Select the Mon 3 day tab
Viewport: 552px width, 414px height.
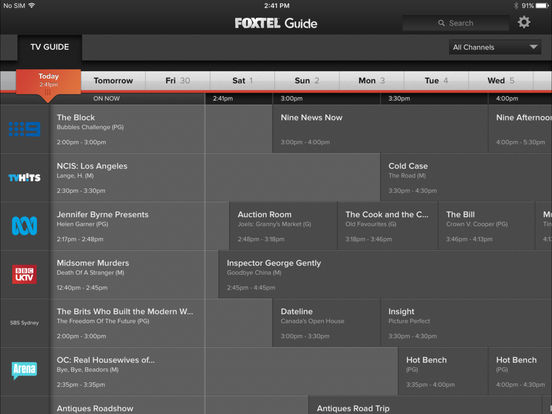[x=372, y=81]
